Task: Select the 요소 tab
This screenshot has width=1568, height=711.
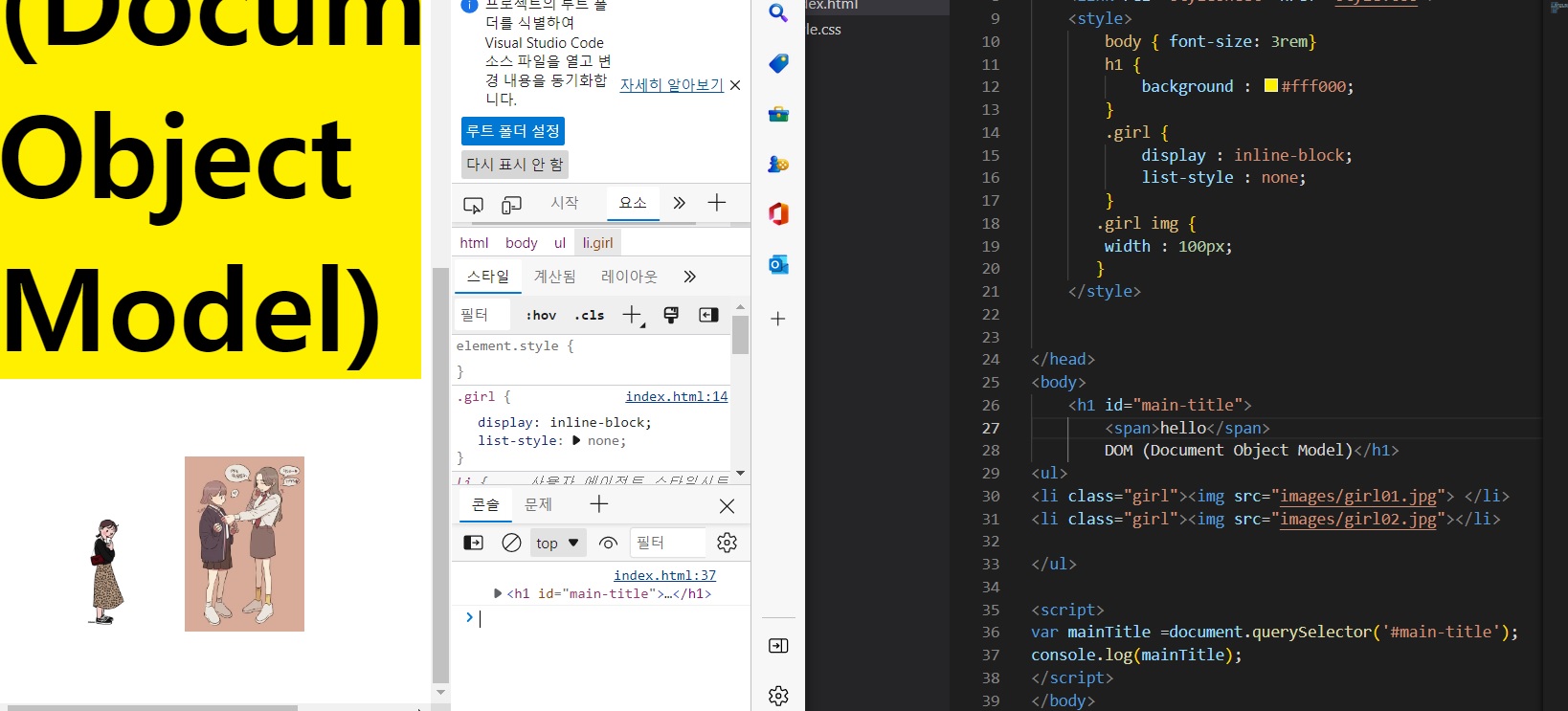Action: (633, 203)
